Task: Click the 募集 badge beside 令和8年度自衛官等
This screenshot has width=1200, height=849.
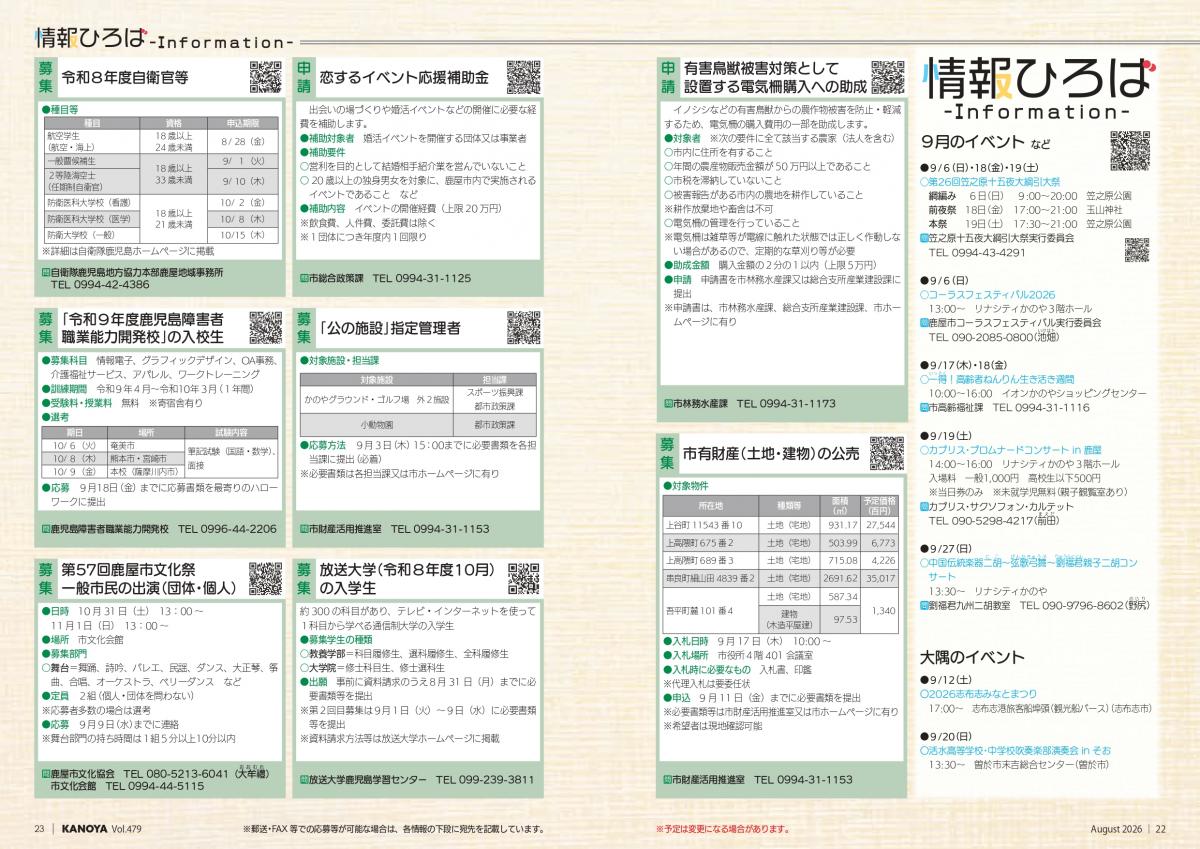Action: point(46,77)
